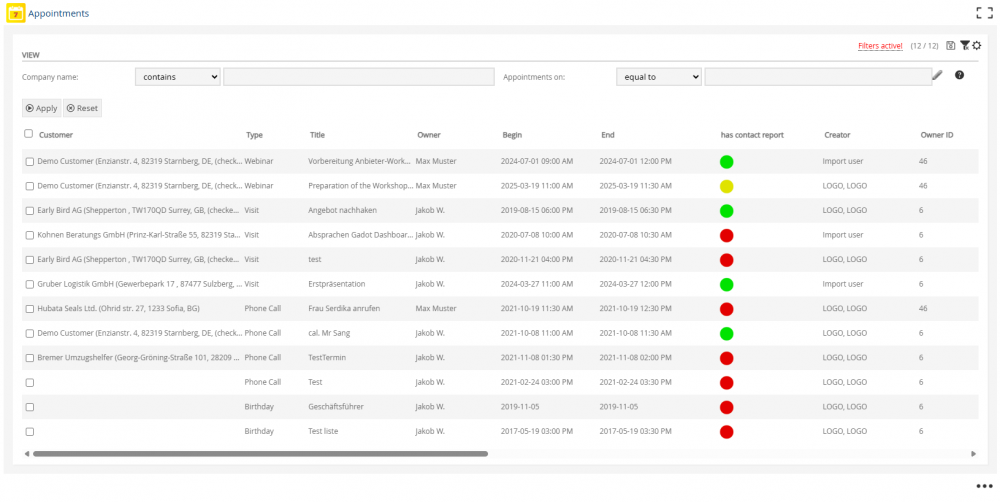The height and width of the screenshot is (502, 1000).
Task: Click the save view disk icon
Action: coord(951,46)
